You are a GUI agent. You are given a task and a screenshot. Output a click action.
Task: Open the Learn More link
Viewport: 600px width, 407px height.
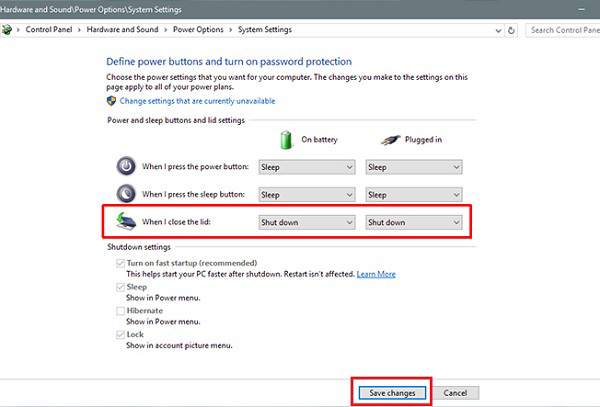coord(376,274)
